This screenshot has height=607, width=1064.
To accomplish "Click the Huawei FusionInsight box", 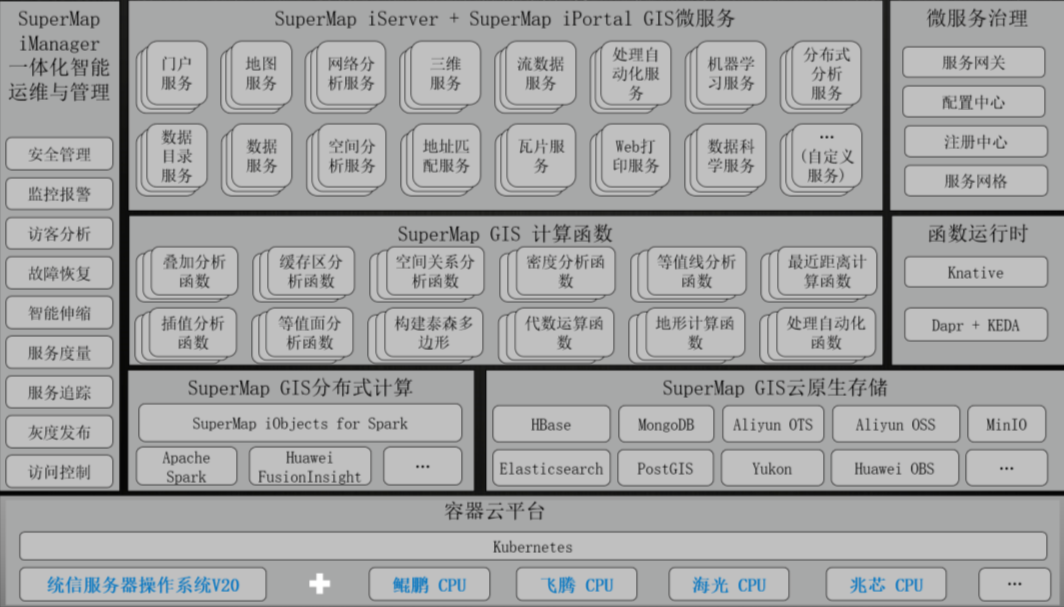I will pyautogui.click(x=309, y=467).
